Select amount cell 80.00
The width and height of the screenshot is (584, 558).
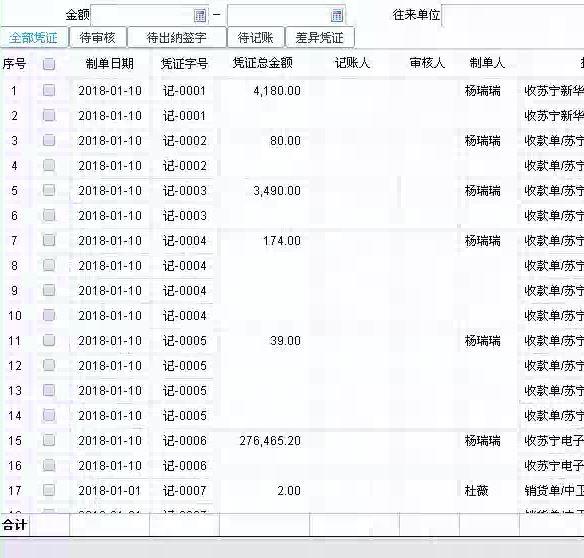pyautogui.click(x=285, y=141)
